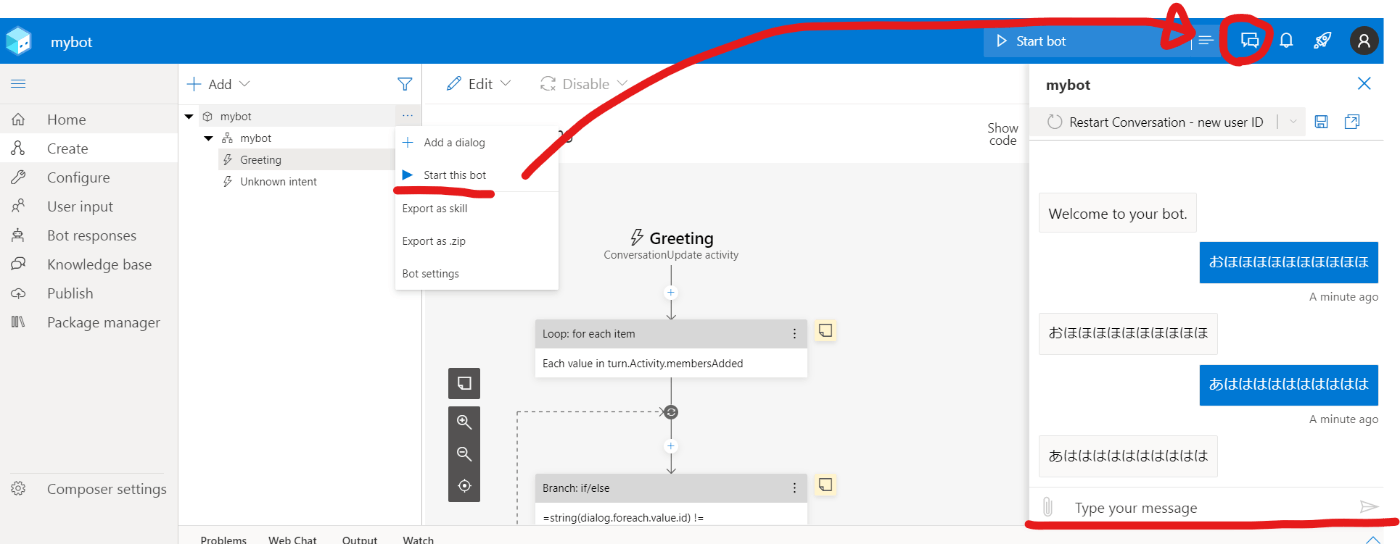
Task: Click the mybot more options ellipsis
Action: (x=407, y=116)
